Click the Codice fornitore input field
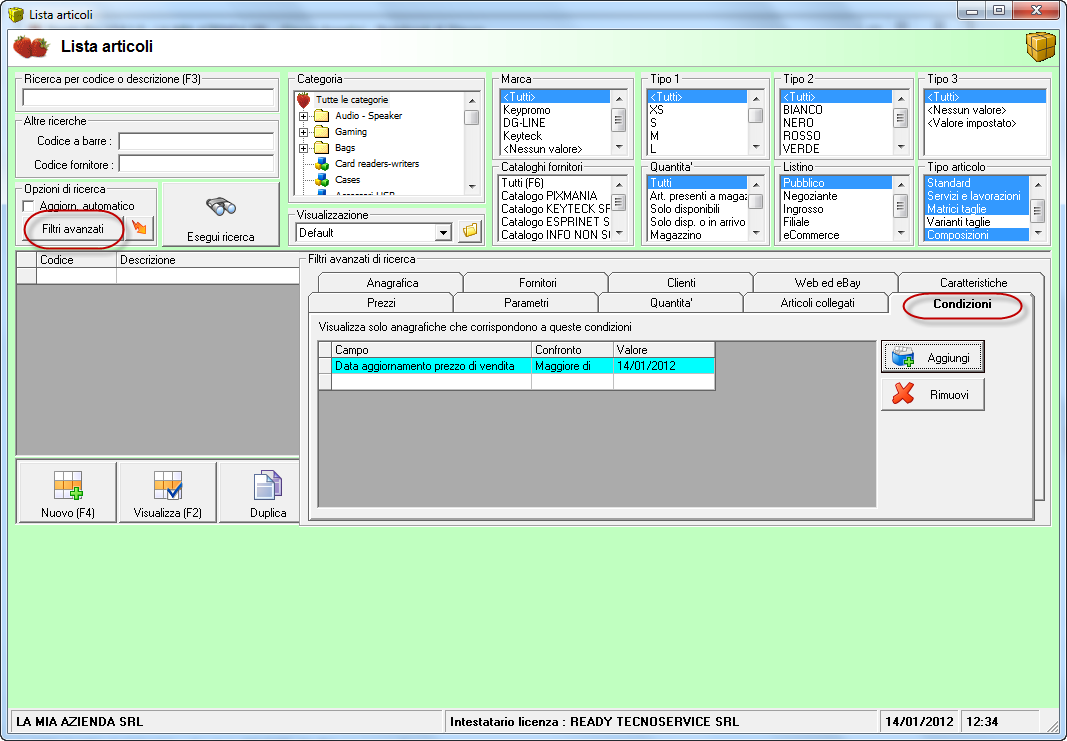The width and height of the screenshot is (1067, 741). pyautogui.click(x=197, y=164)
